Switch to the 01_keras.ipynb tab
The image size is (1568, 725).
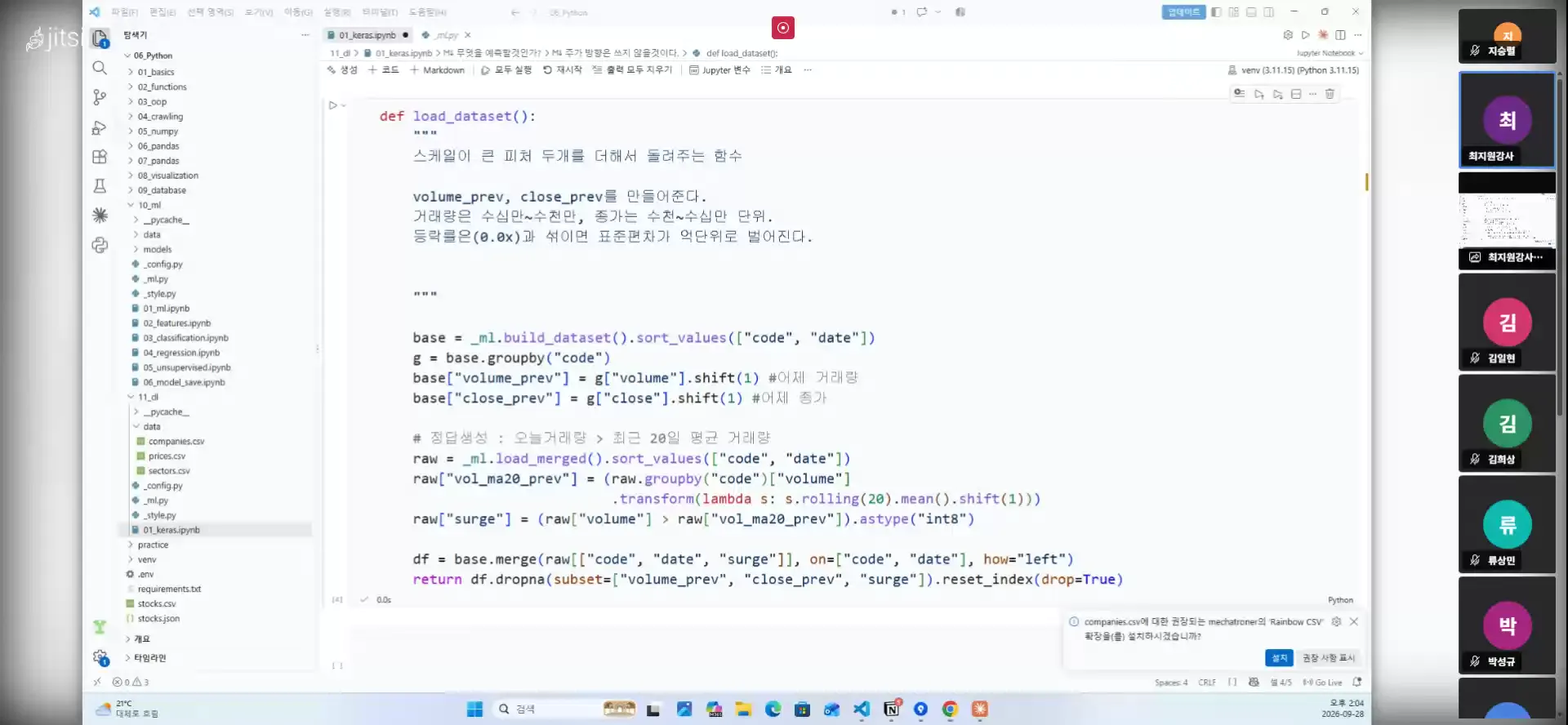coord(367,35)
